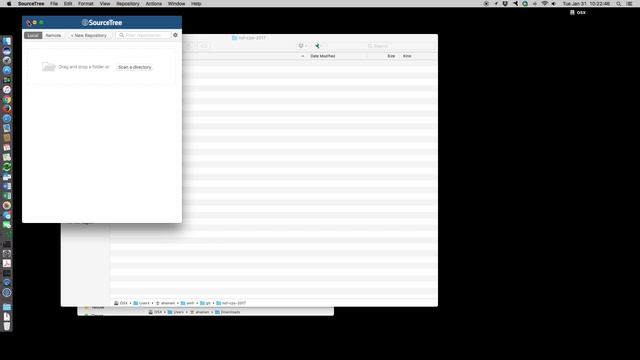
Task: Click git folder in Finder path bar
Action: tap(205, 303)
